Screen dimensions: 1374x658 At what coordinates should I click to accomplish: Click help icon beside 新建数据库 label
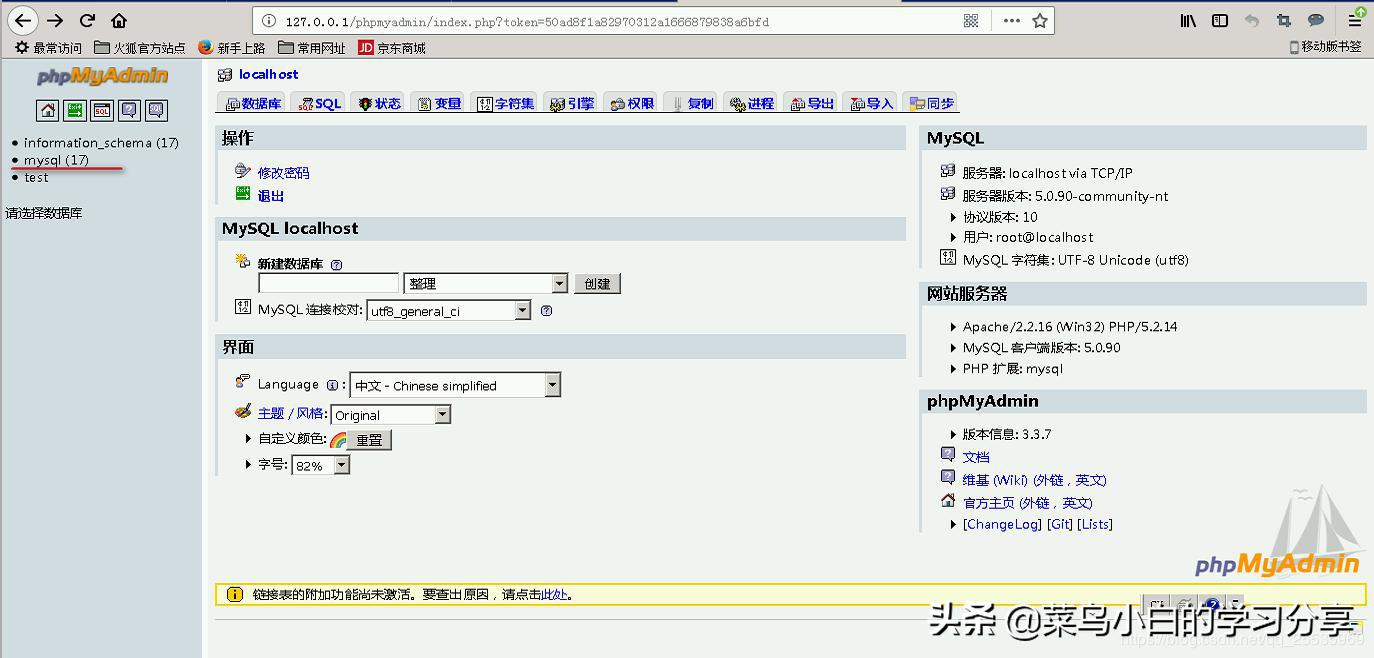[336, 265]
